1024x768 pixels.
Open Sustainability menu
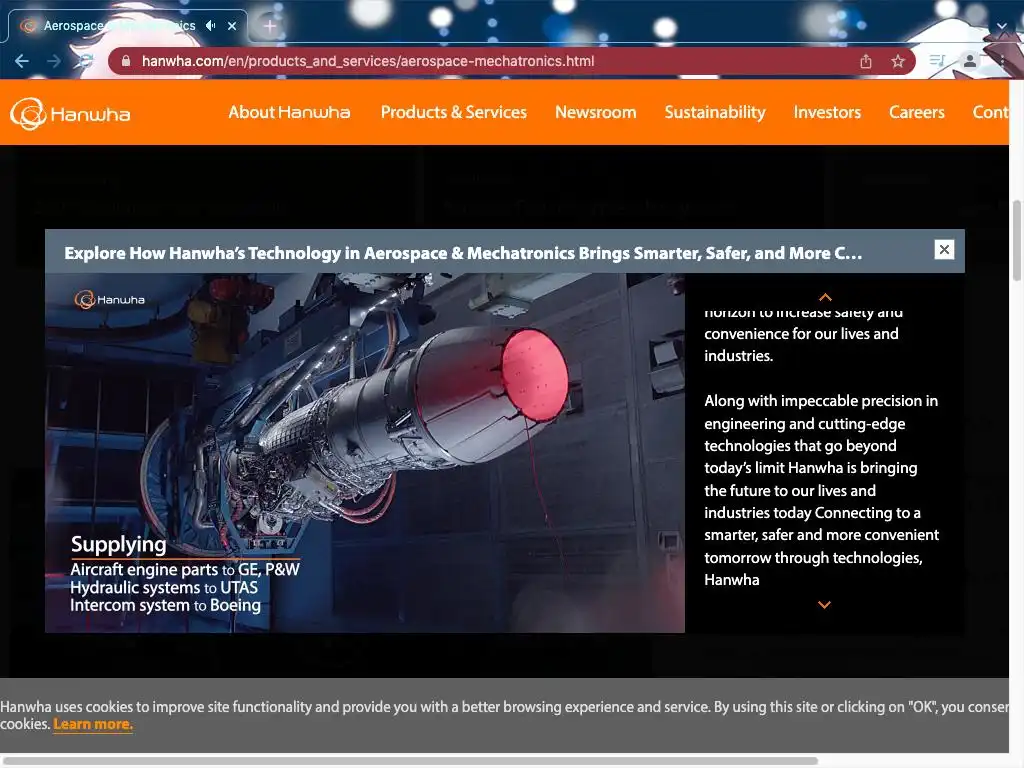click(715, 112)
